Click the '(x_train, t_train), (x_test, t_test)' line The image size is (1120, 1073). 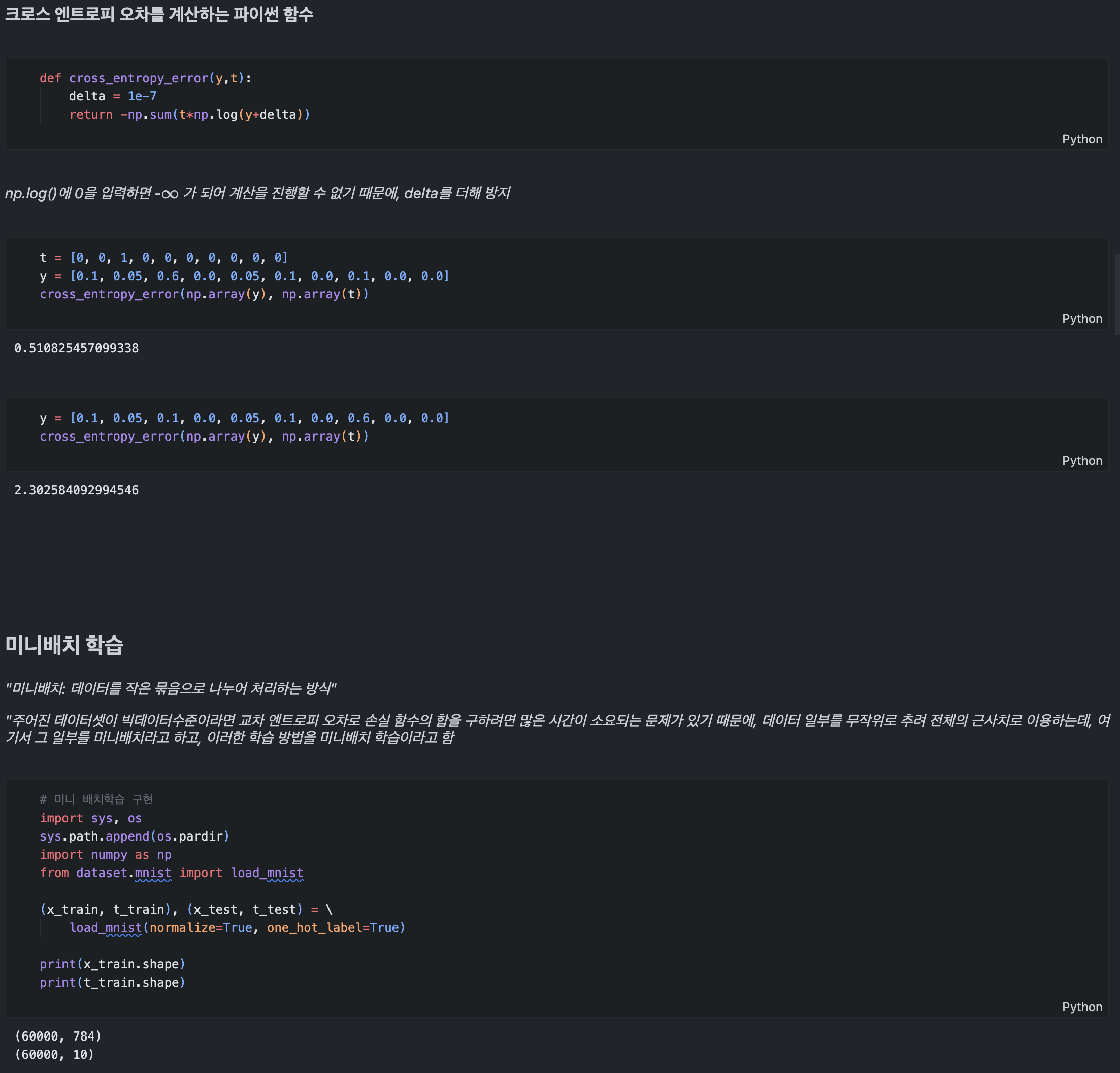pyautogui.click(x=186, y=910)
